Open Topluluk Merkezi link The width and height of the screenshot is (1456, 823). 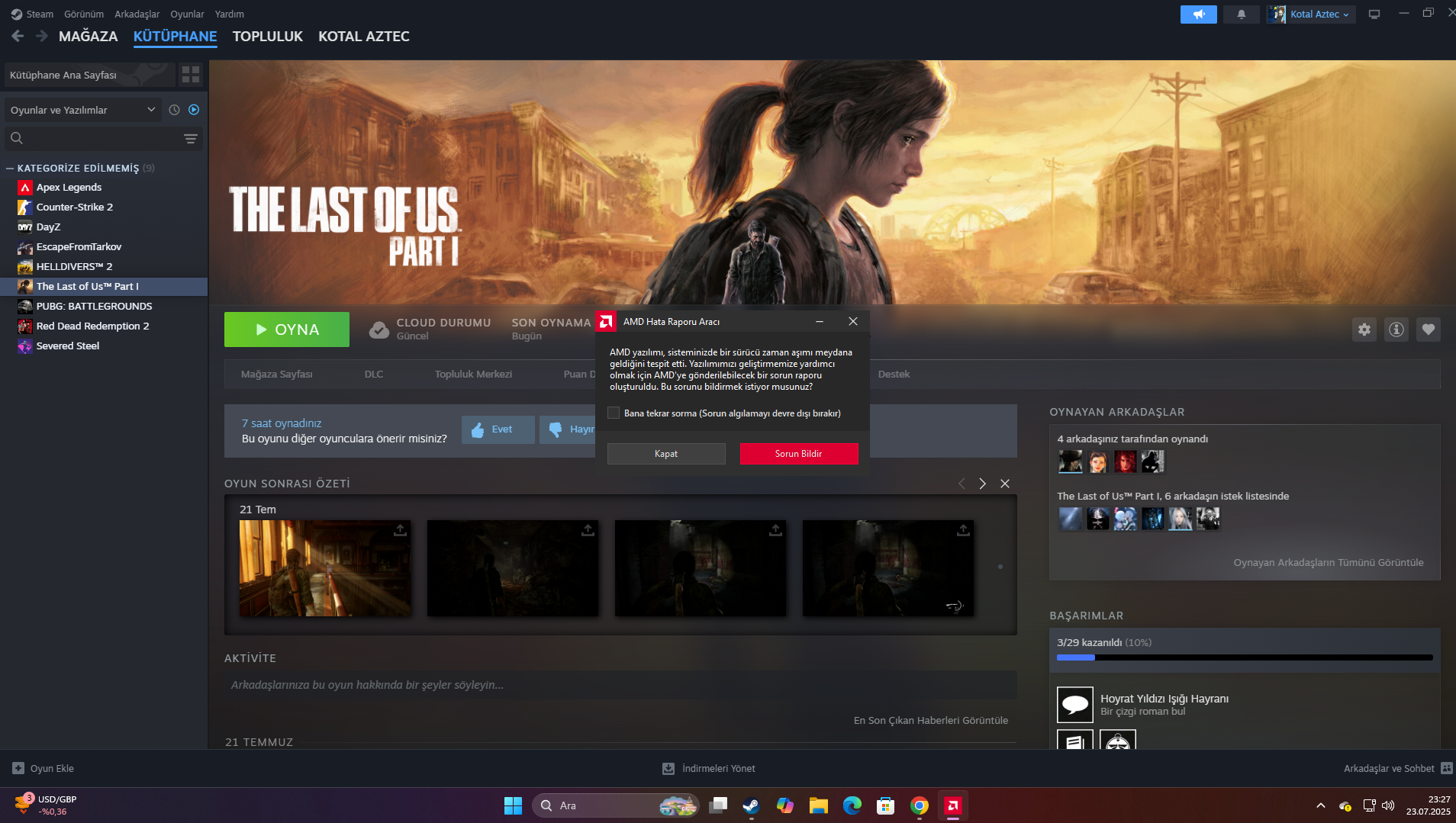pos(473,374)
